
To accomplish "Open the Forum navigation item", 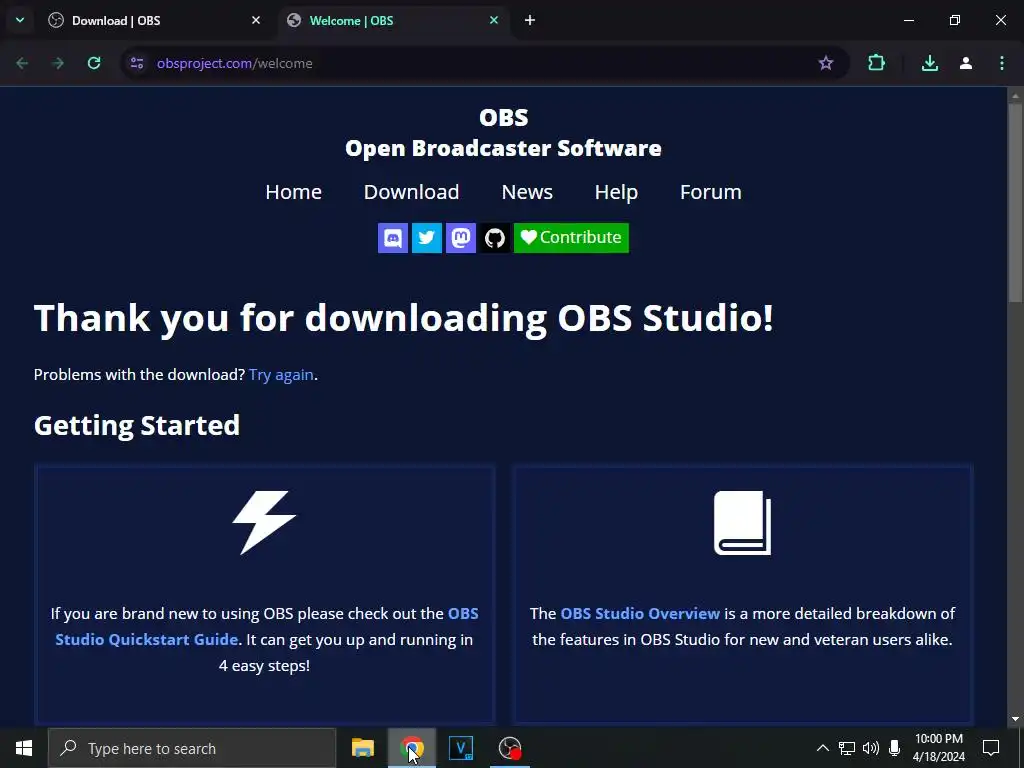I will (x=711, y=192).
